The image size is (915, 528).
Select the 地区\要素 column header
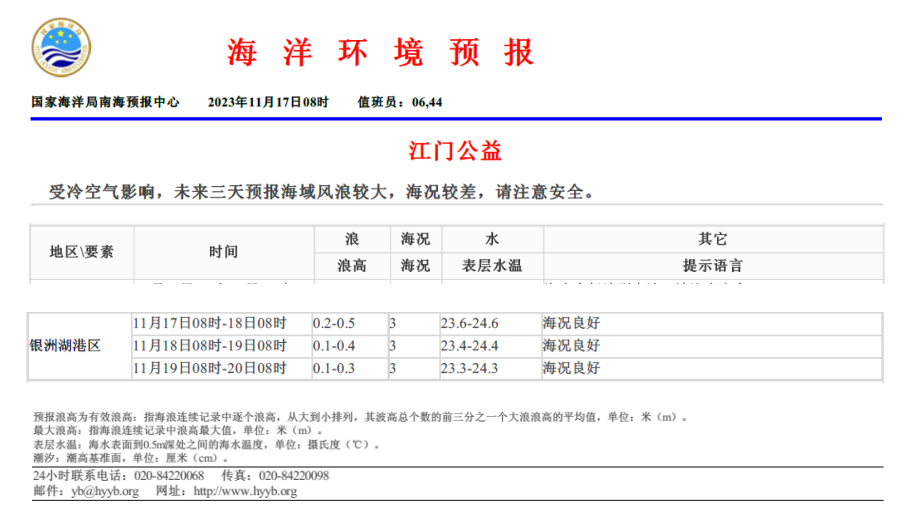(x=82, y=252)
